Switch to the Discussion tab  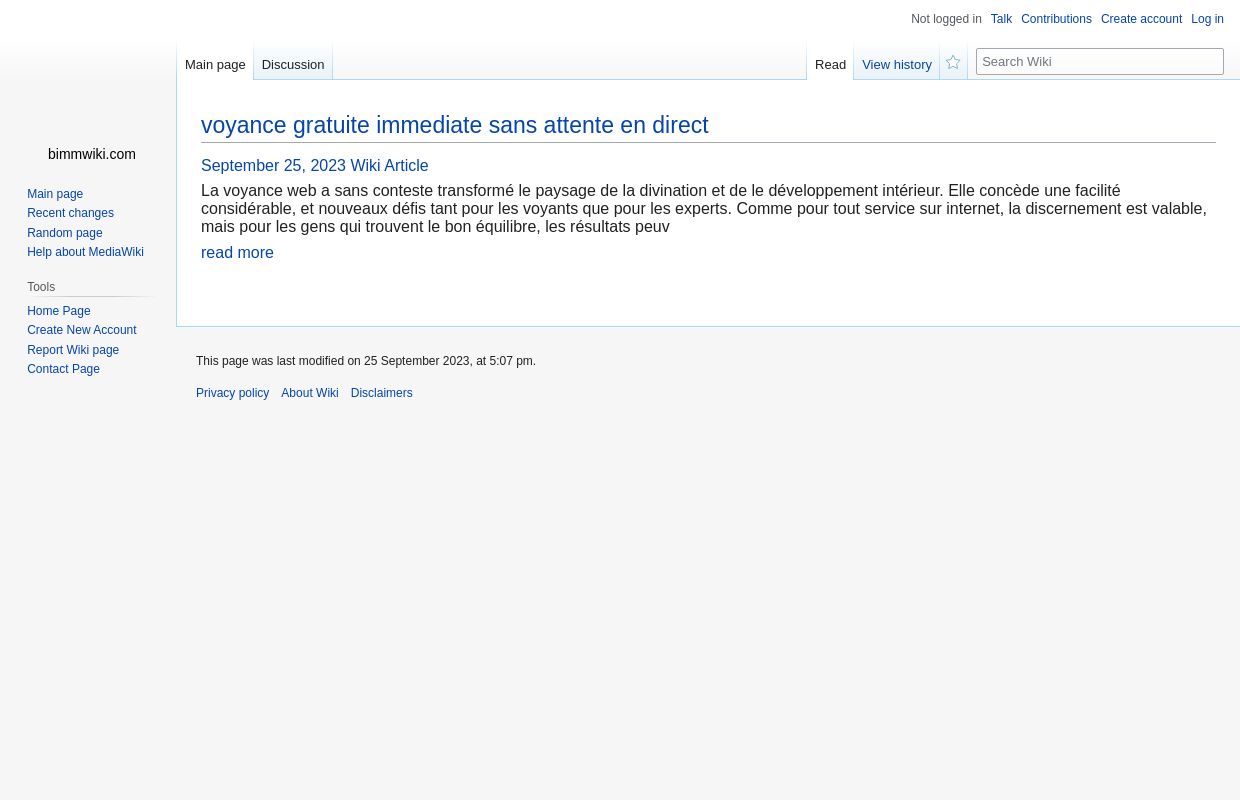point(292,64)
